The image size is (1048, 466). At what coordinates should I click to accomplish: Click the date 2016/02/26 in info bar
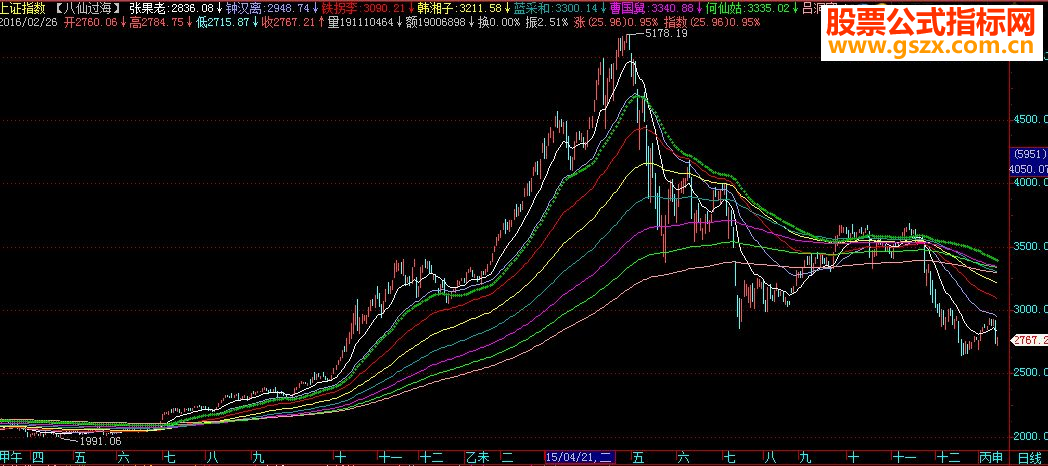tap(27, 22)
